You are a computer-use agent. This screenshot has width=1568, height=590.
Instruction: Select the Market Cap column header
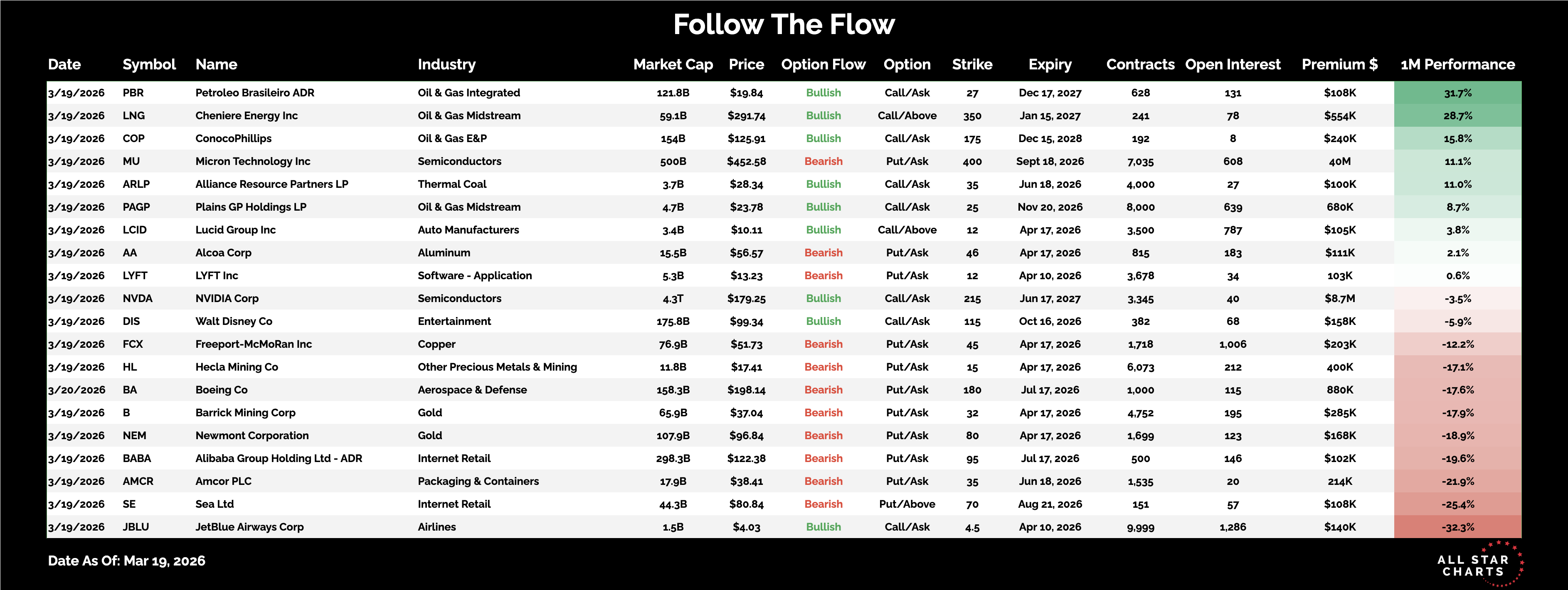point(673,64)
